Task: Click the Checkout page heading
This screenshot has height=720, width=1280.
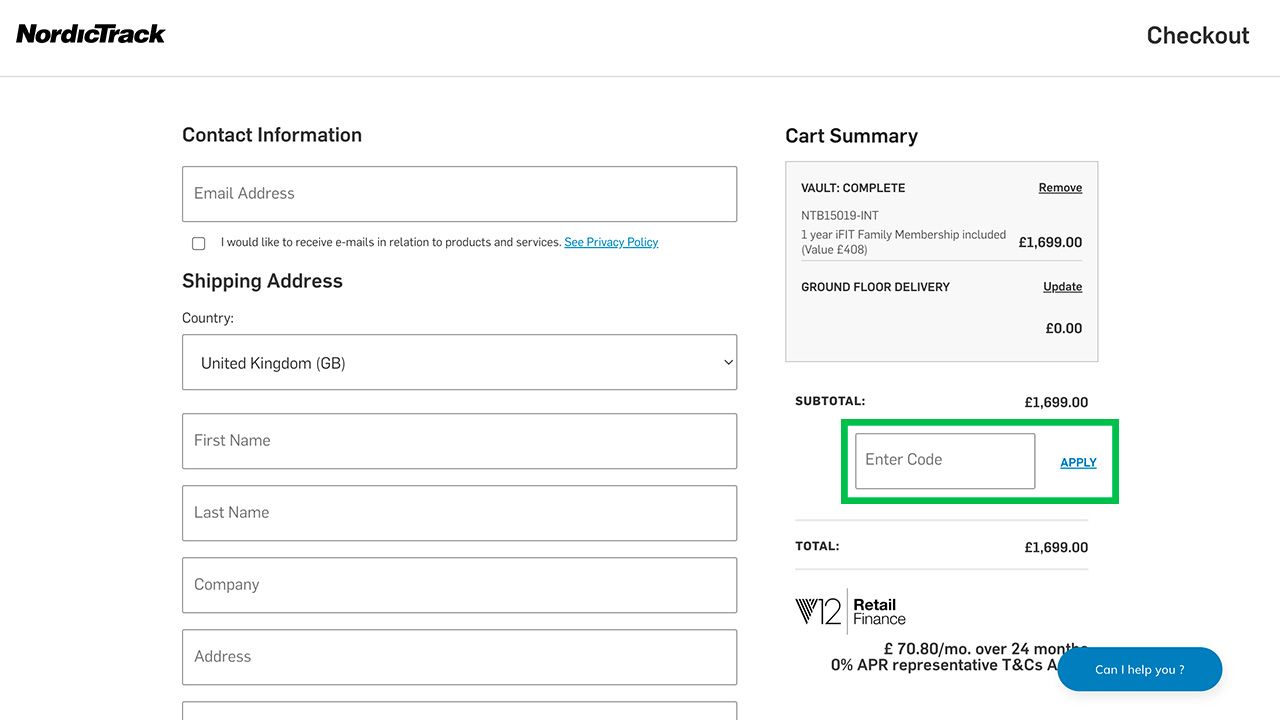Action: (1197, 36)
